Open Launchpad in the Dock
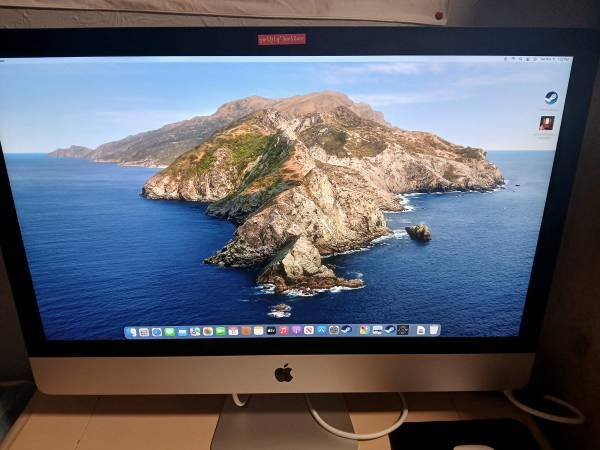 [x=144, y=332]
